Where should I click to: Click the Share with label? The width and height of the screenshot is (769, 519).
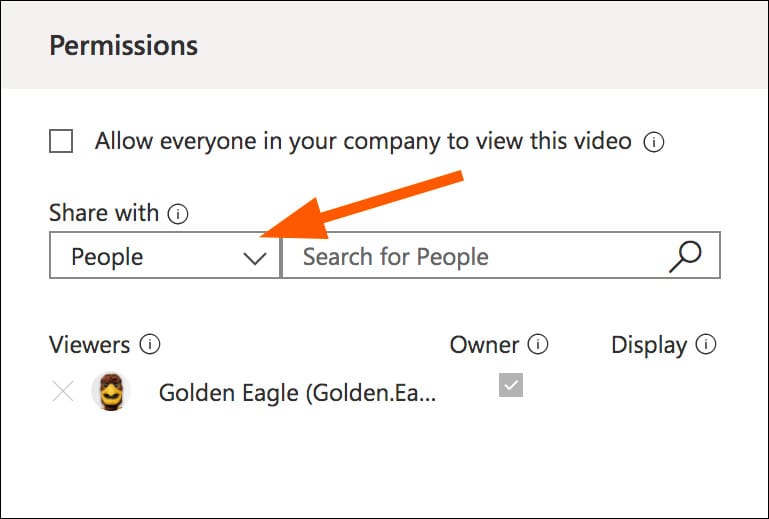pyautogui.click(x=103, y=213)
